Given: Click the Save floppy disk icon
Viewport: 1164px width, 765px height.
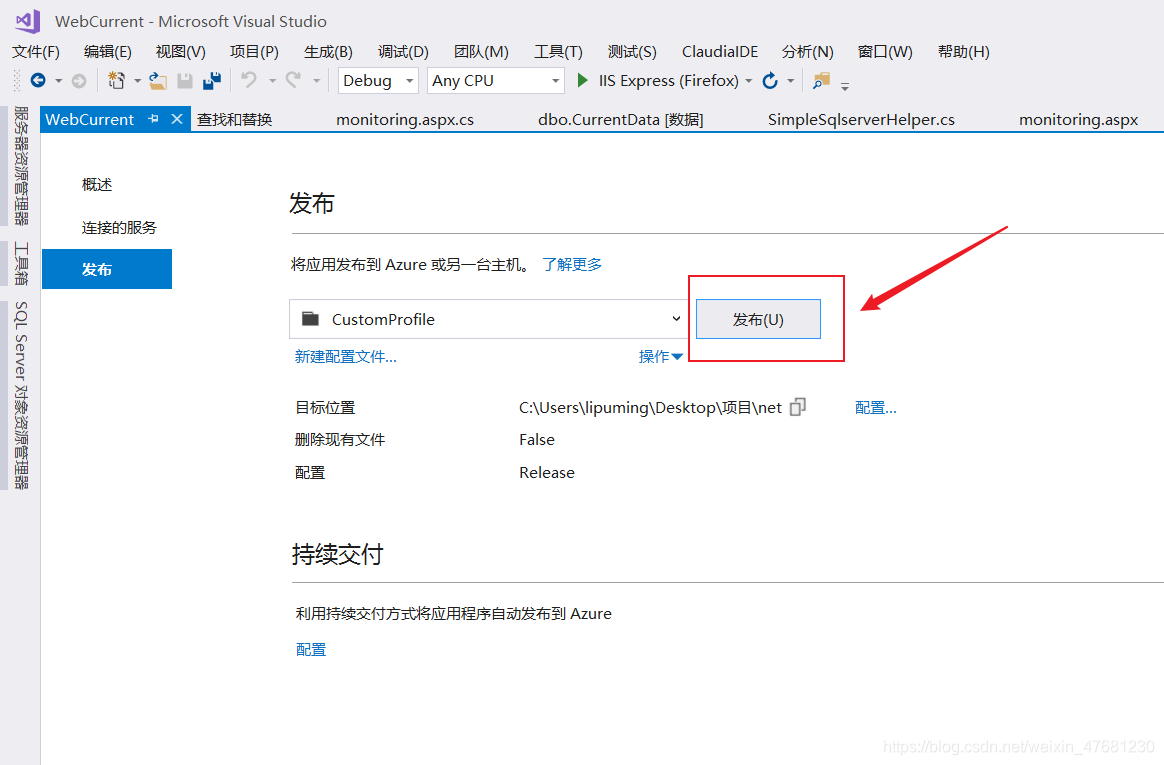Looking at the screenshot, I should (x=185, y=80).
